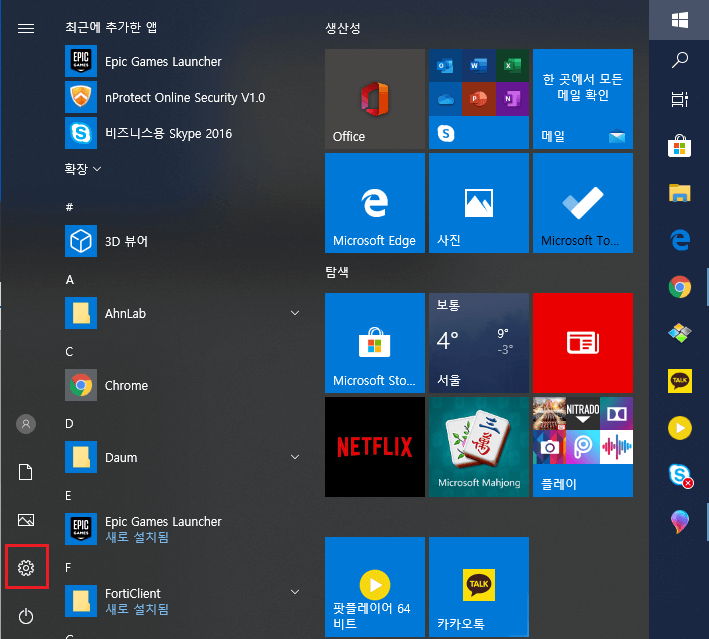Expand the FortiClient folder
Viewport: 709px width, 639px height.
click(x=183, y=601)
